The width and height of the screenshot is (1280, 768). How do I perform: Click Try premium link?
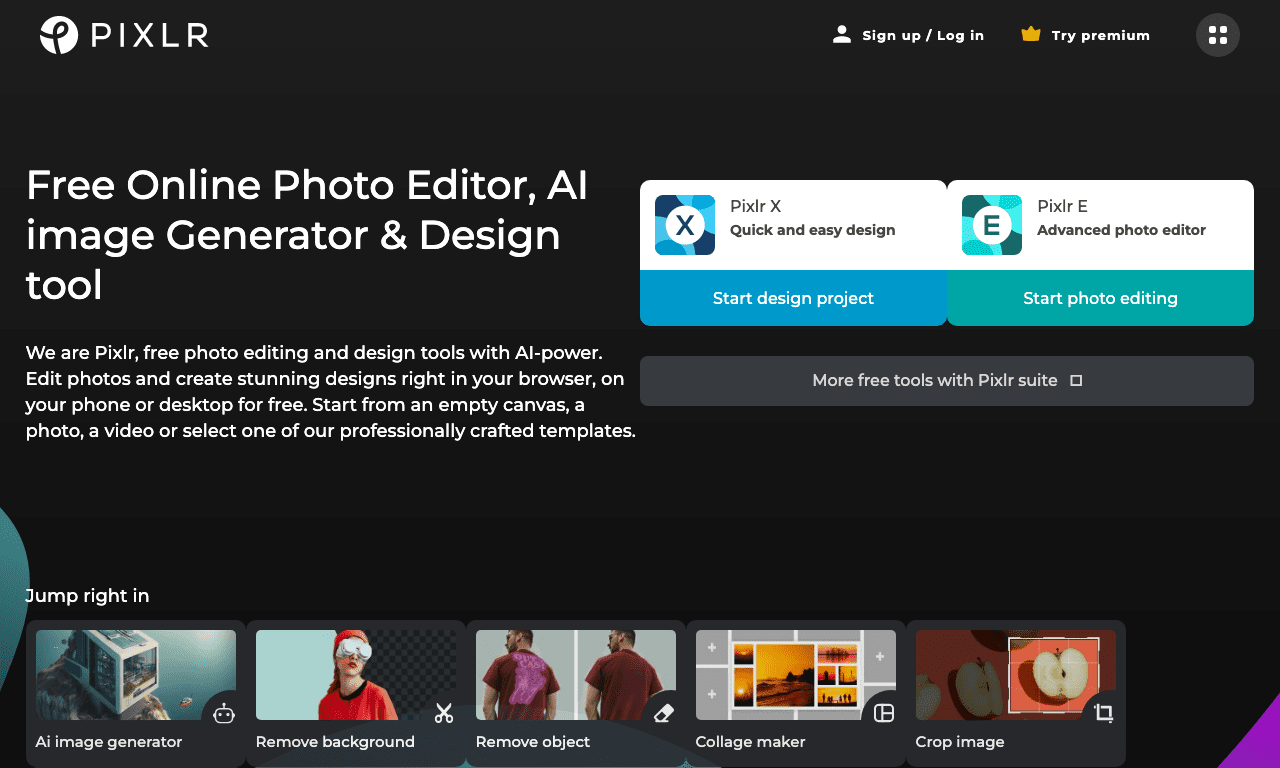(x=1085, y=35)
